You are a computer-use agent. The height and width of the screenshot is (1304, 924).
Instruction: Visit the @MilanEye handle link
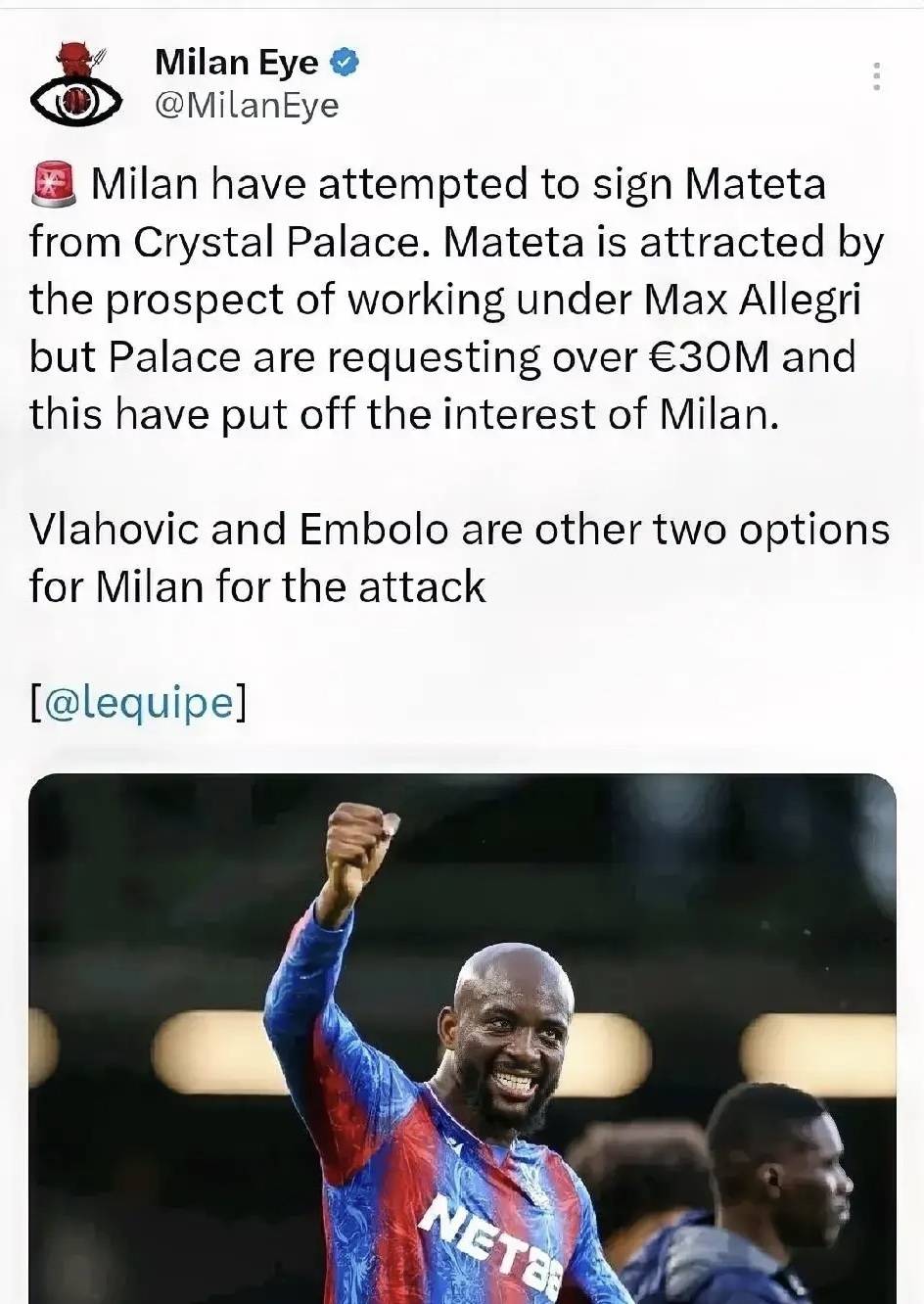coord(247,105)
